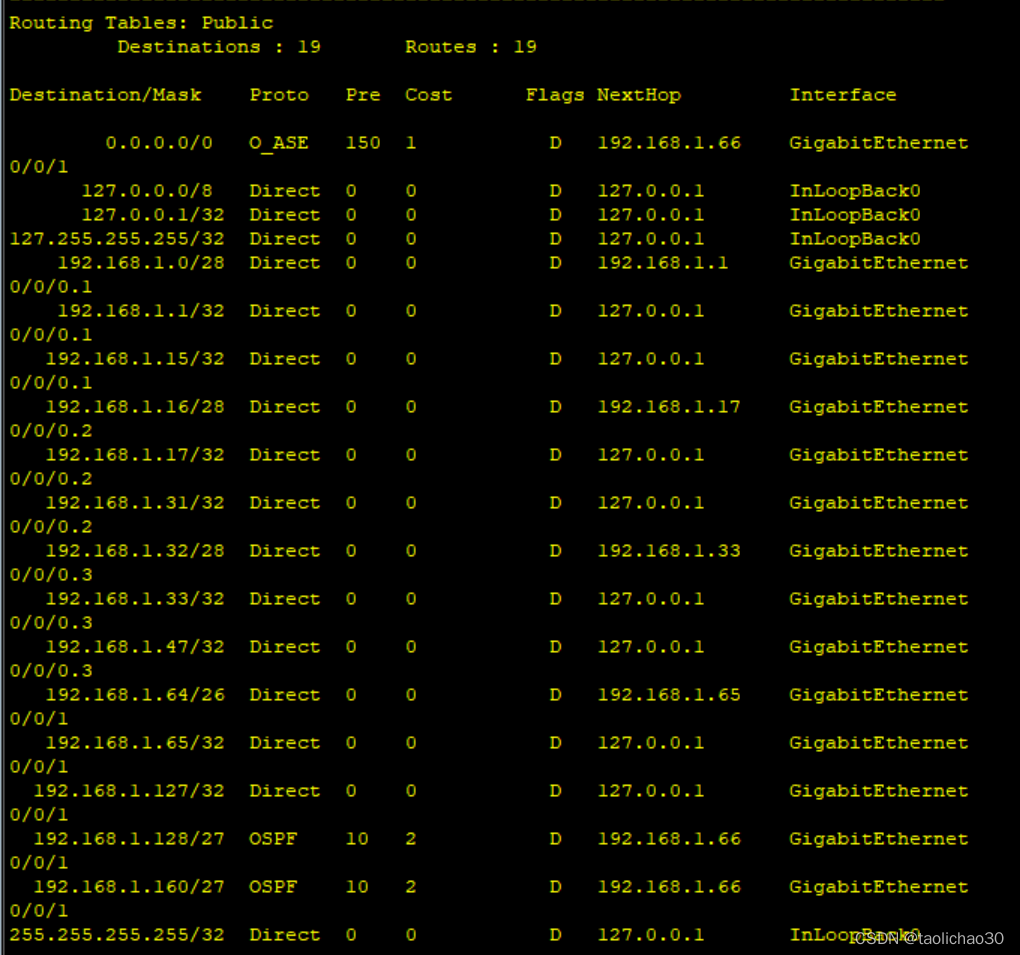
Task: Click the Routing Tables: Public title
Action: (x=138, y=22)
